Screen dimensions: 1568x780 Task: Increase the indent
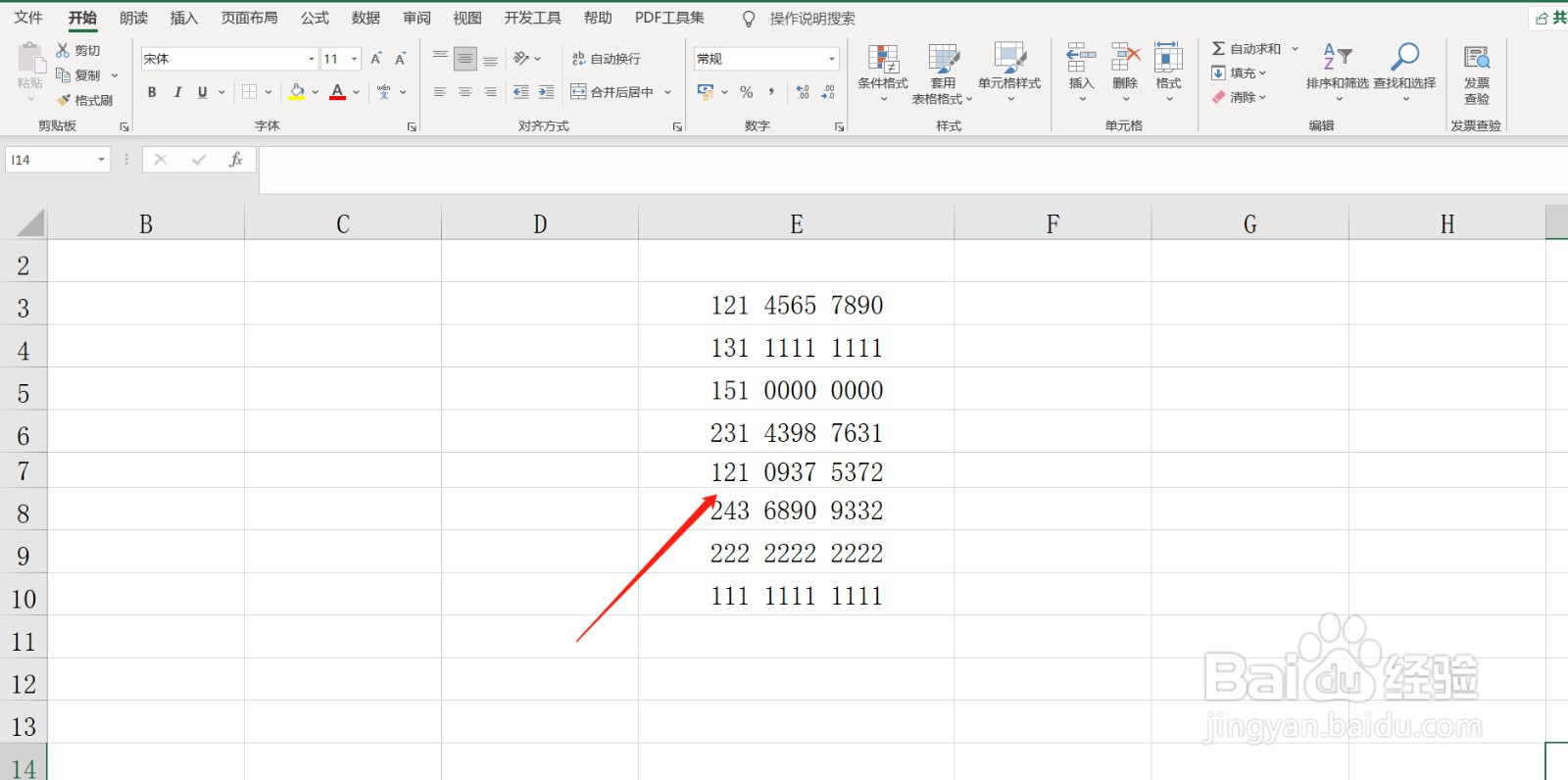point(547,92)
